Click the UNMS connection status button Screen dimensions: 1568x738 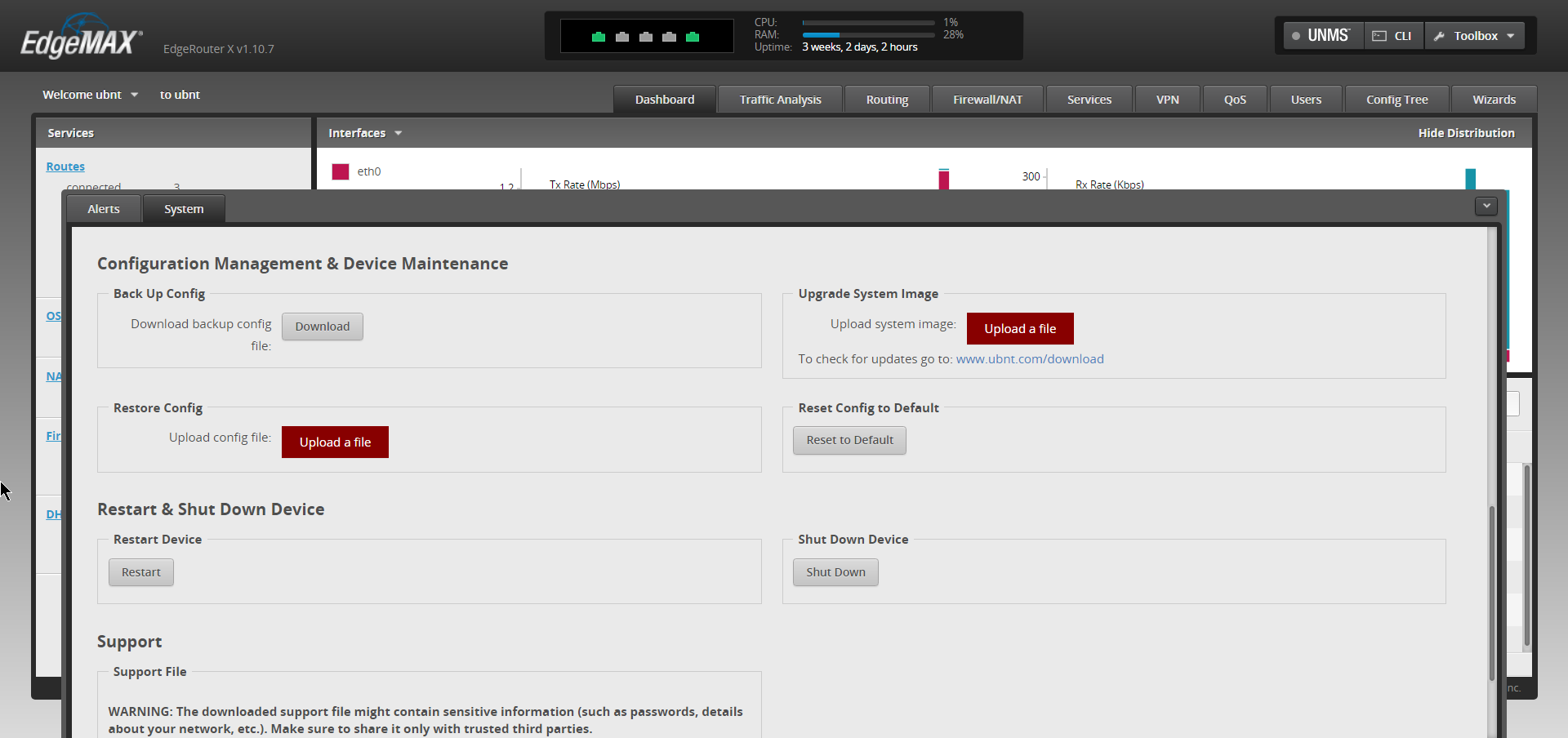[1322, 36]
